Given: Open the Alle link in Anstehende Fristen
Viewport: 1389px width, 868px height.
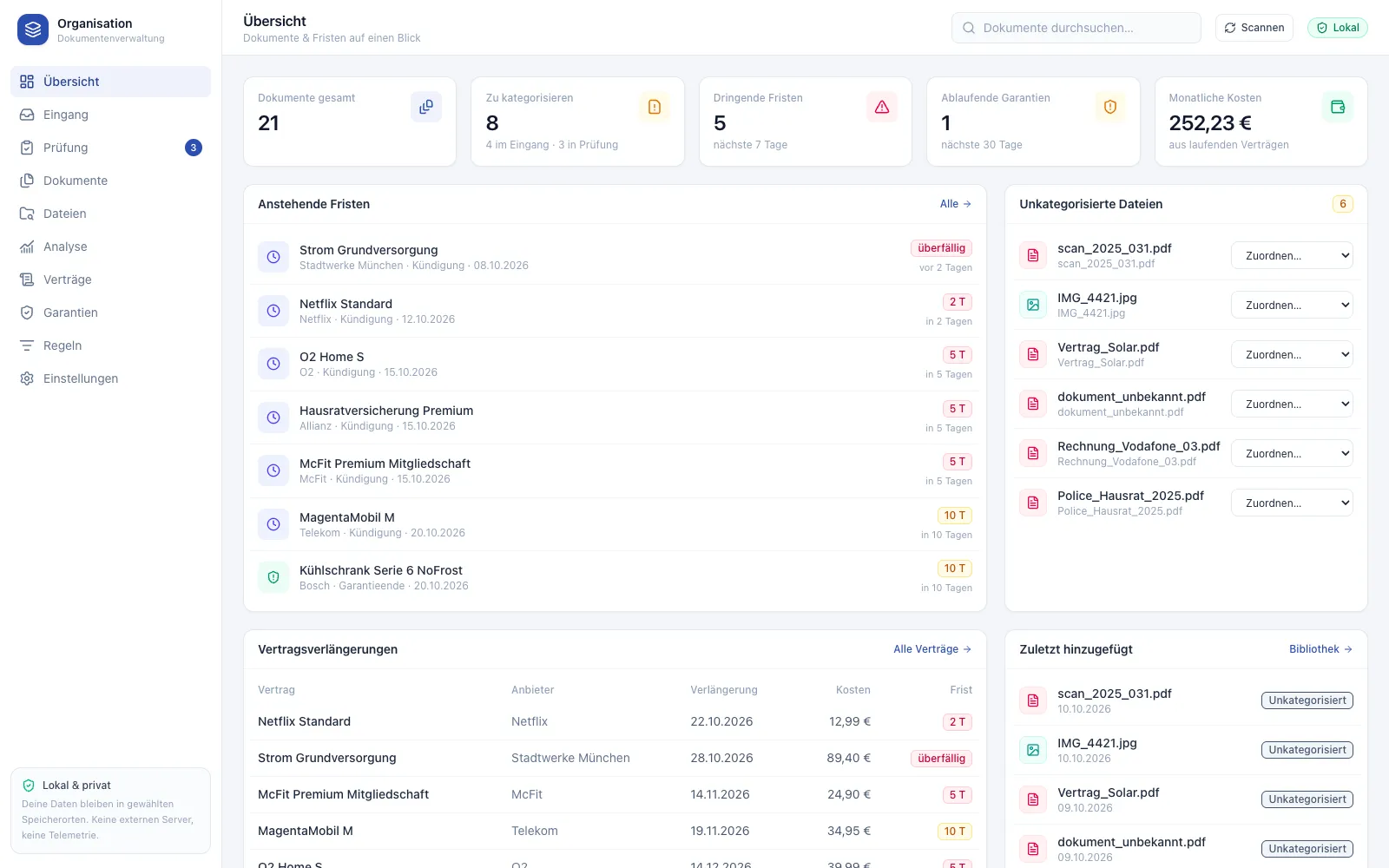Looking at the screenshot, I should [x=956, y=204].
